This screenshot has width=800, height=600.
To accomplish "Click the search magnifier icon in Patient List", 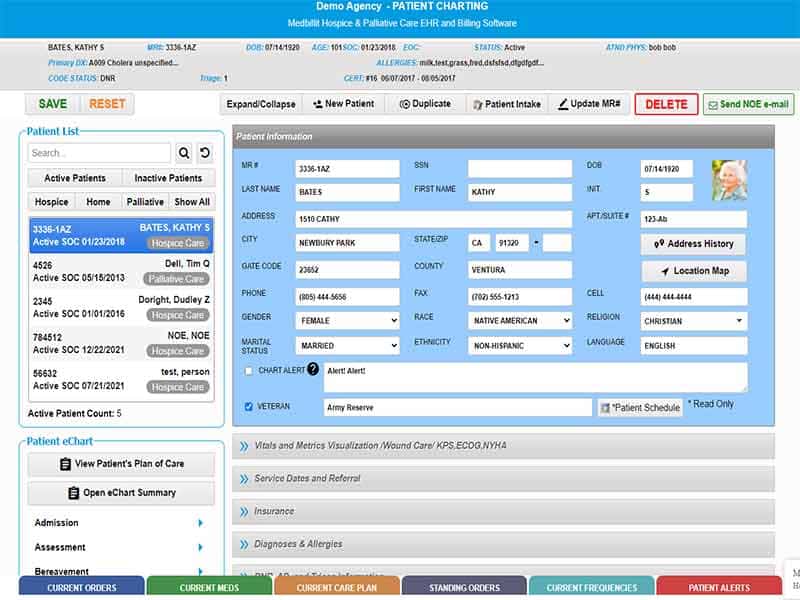I will coord(184,153).
